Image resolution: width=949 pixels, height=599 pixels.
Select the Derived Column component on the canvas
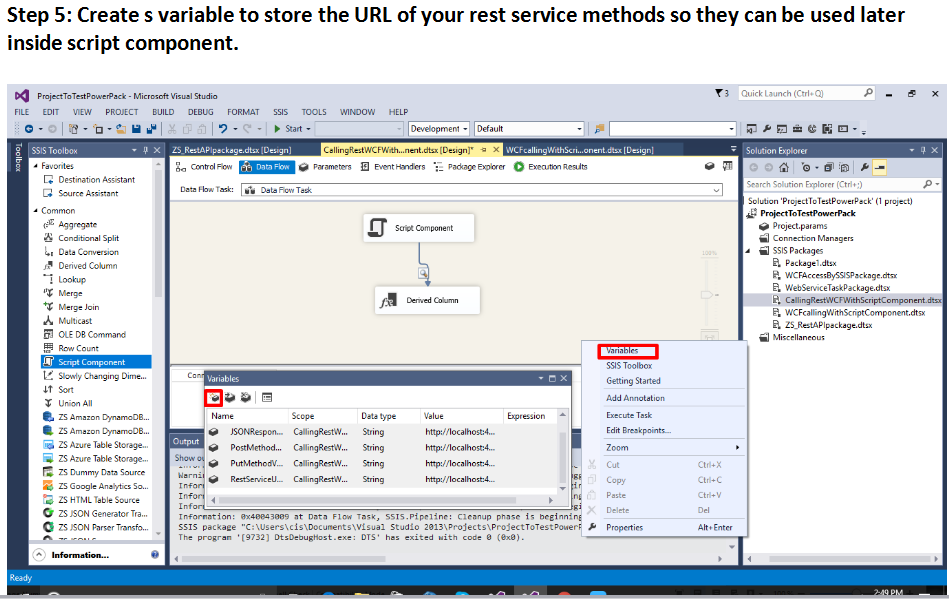[x=427, y=300]
